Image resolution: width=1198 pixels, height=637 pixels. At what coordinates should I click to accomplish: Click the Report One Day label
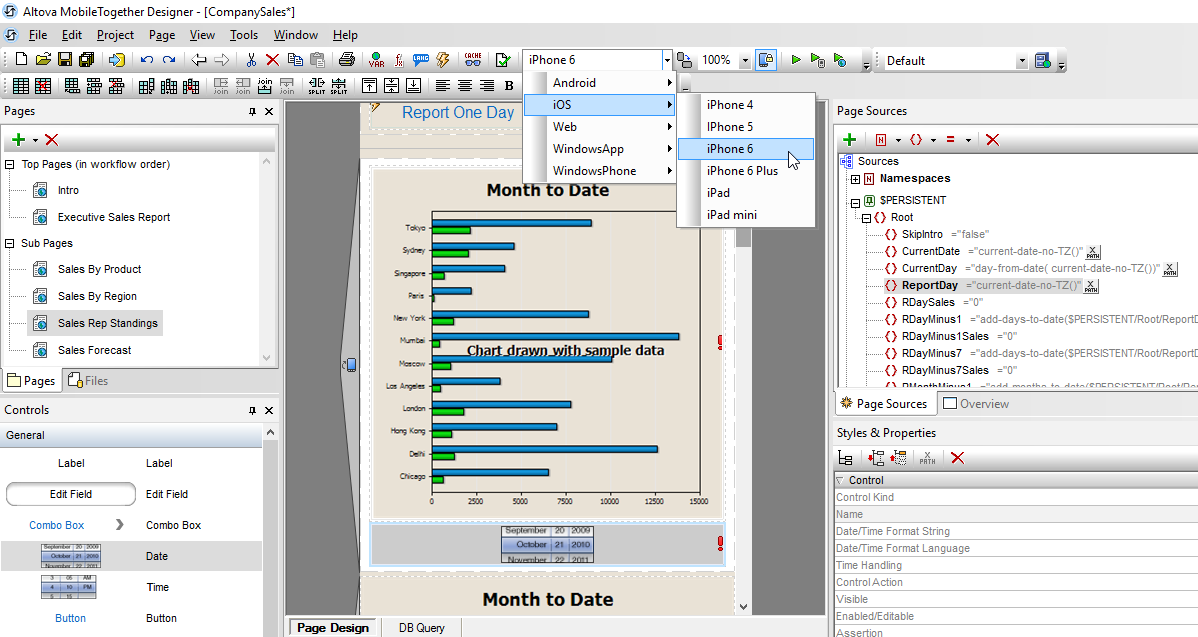(x=458, y=113)
